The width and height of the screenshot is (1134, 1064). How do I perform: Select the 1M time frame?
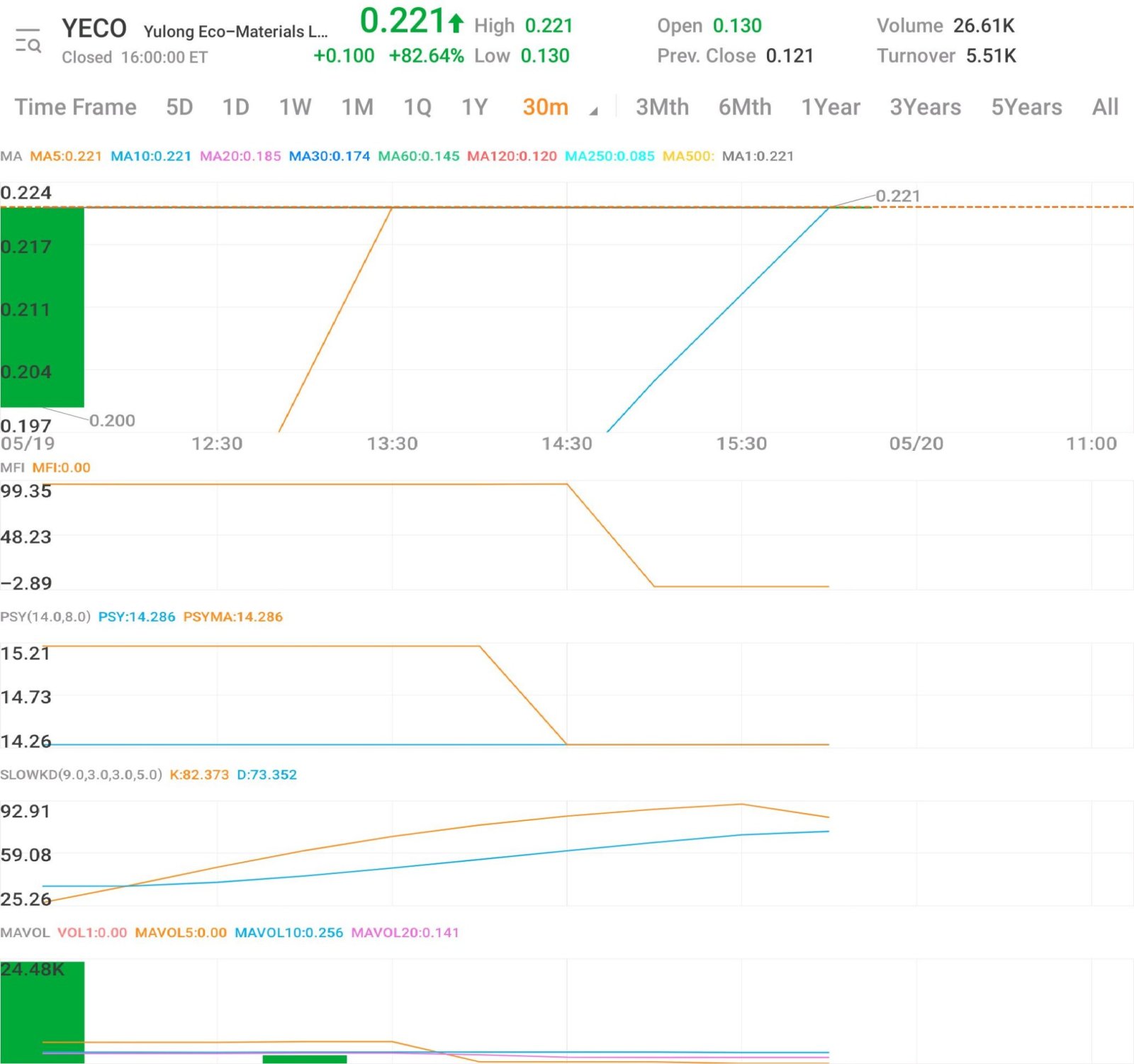click(x=357, y=107)
